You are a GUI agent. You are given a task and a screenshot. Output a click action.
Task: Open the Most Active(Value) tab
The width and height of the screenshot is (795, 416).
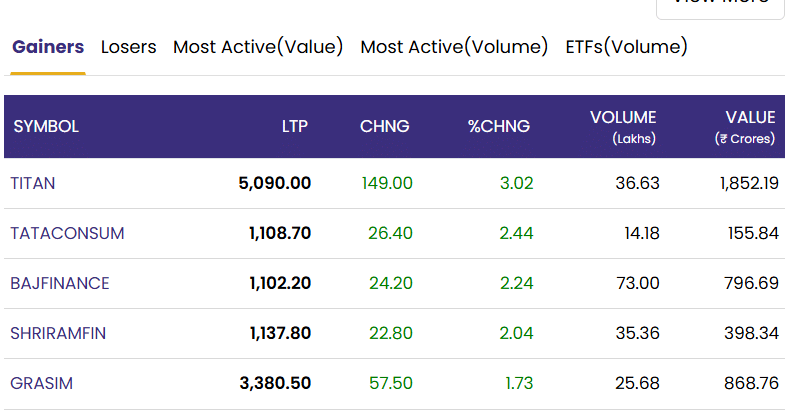click(x=258, y=47)
